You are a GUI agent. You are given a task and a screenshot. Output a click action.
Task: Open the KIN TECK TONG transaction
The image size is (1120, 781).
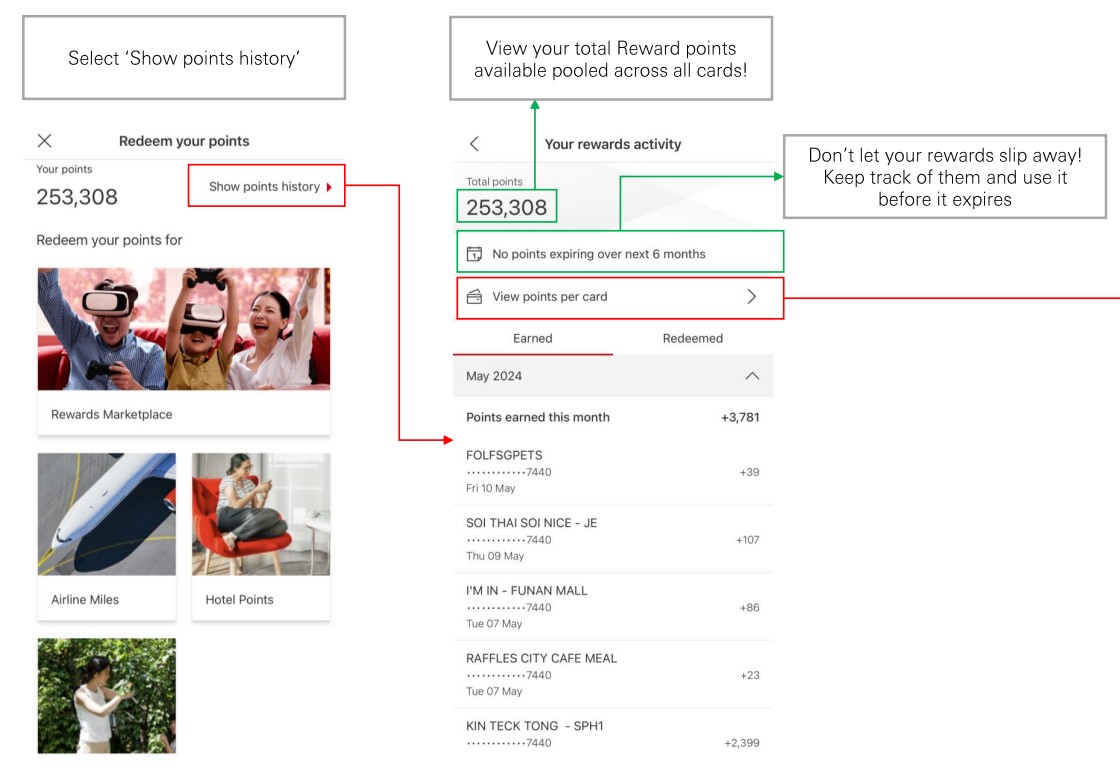click(612, 734)
